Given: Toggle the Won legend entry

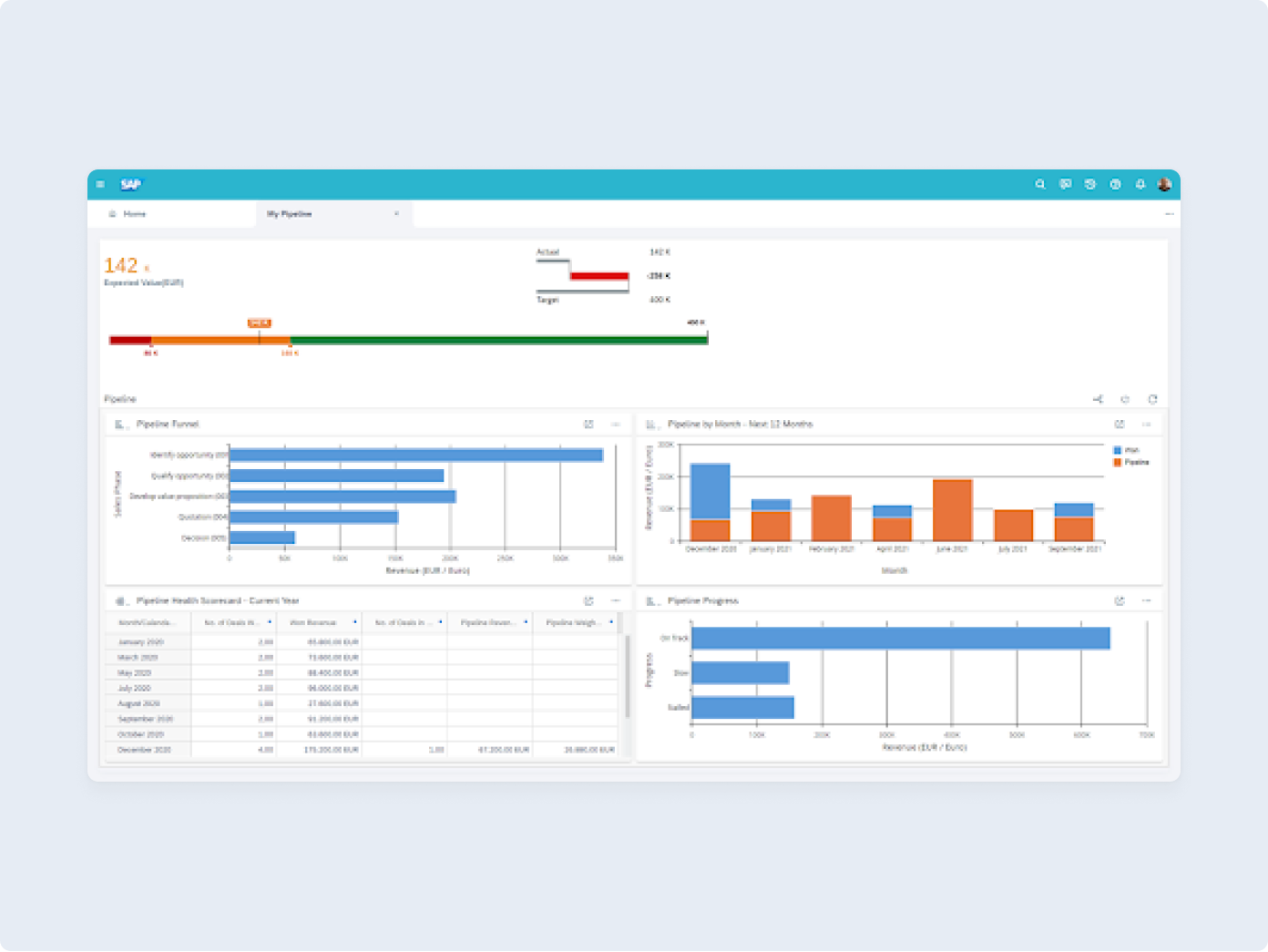Looking at the screenshot, I should [x=1126, y=450].
